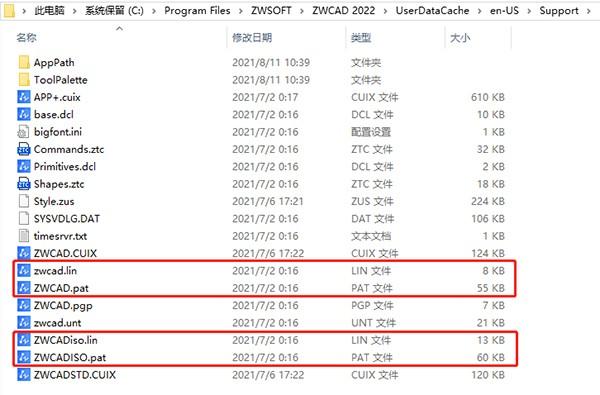Select the file name ZWCAD.pat
600x395 pixels.
tap(61, 288)
